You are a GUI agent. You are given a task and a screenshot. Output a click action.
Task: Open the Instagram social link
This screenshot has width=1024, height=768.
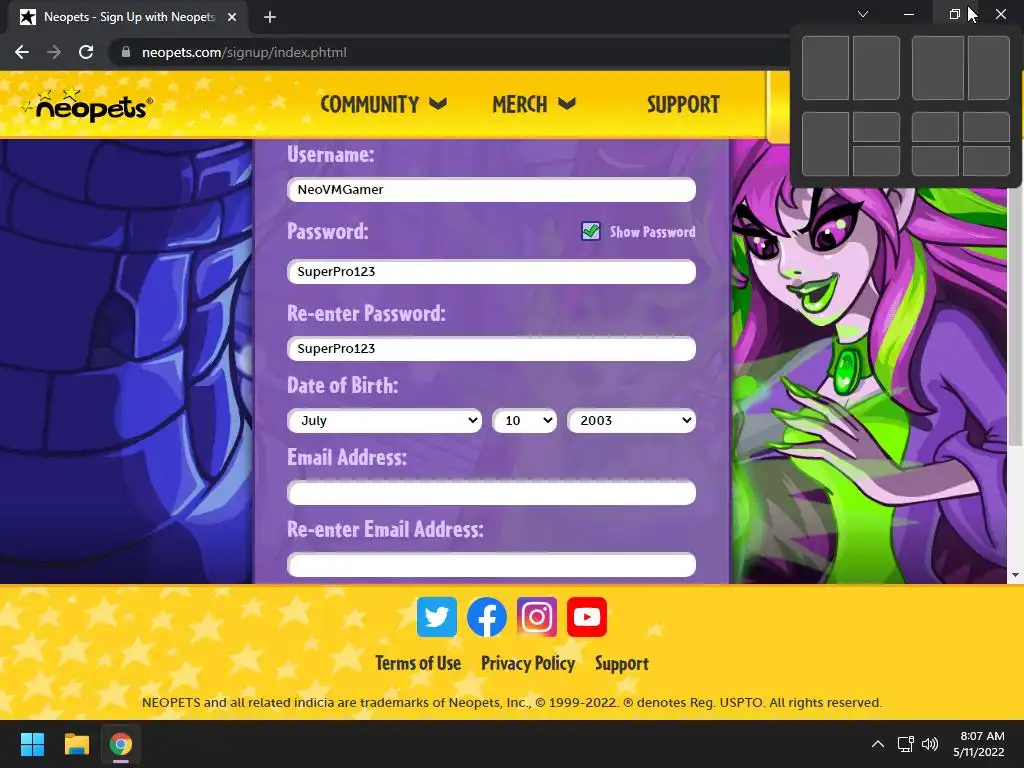(x=537, y=616)
